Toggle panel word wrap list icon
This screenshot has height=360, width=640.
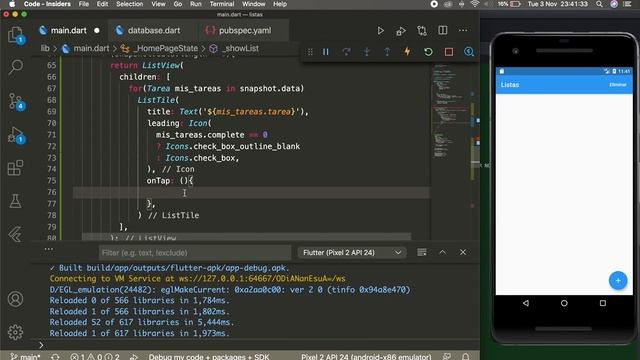coord(422,253)
